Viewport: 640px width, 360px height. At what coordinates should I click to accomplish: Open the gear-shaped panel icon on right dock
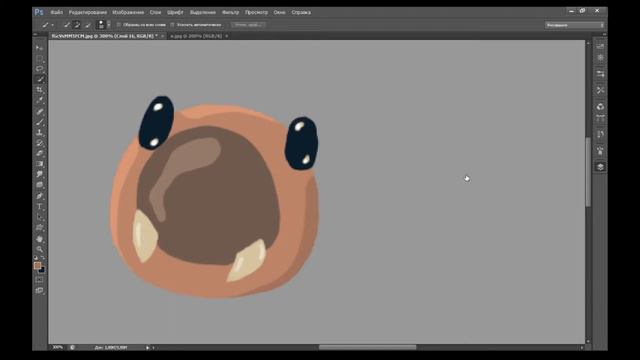tap(600, 58)
